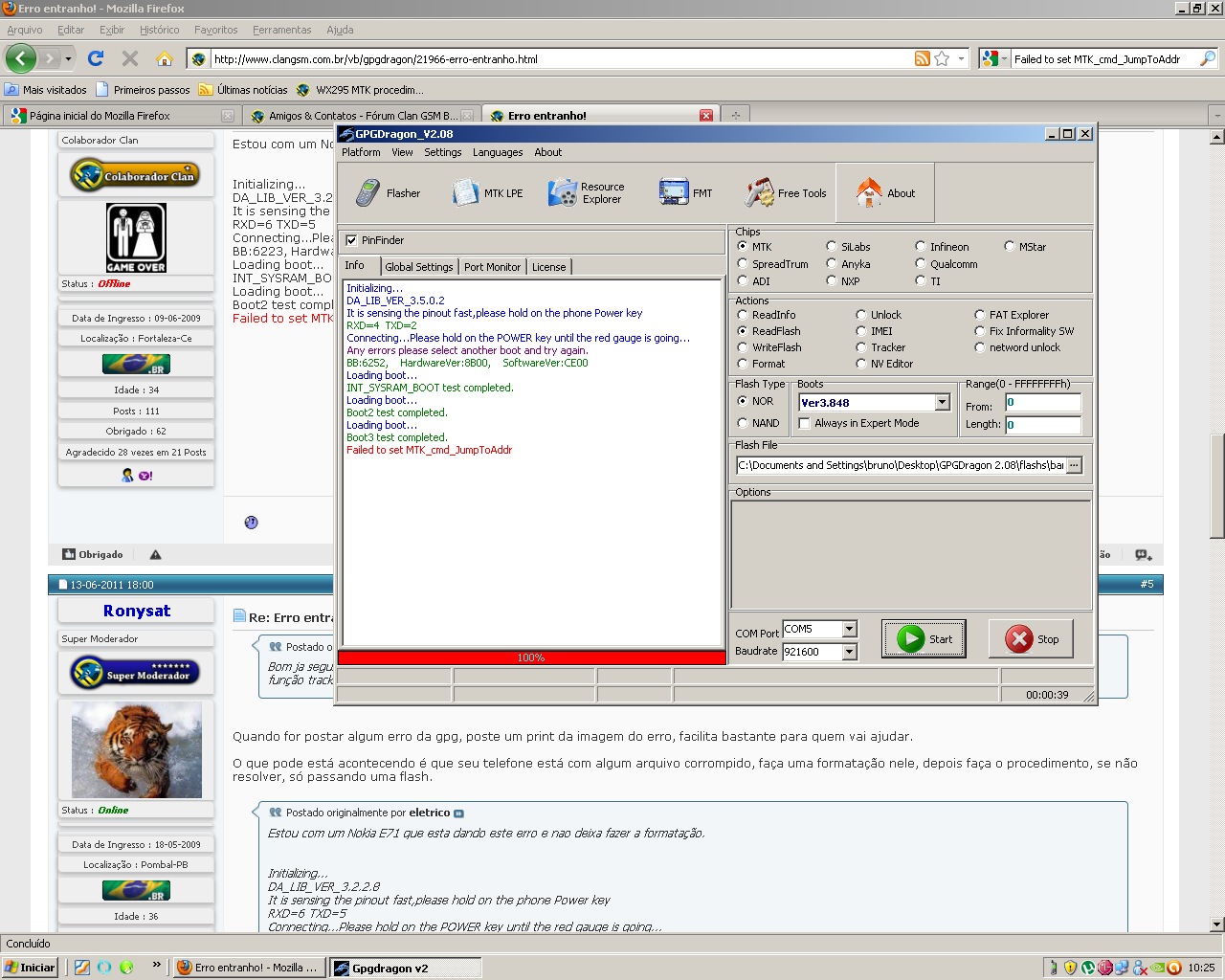Click the search magnifier icon
This screenshot has height=980, width=1225.
coord(1208,58)
